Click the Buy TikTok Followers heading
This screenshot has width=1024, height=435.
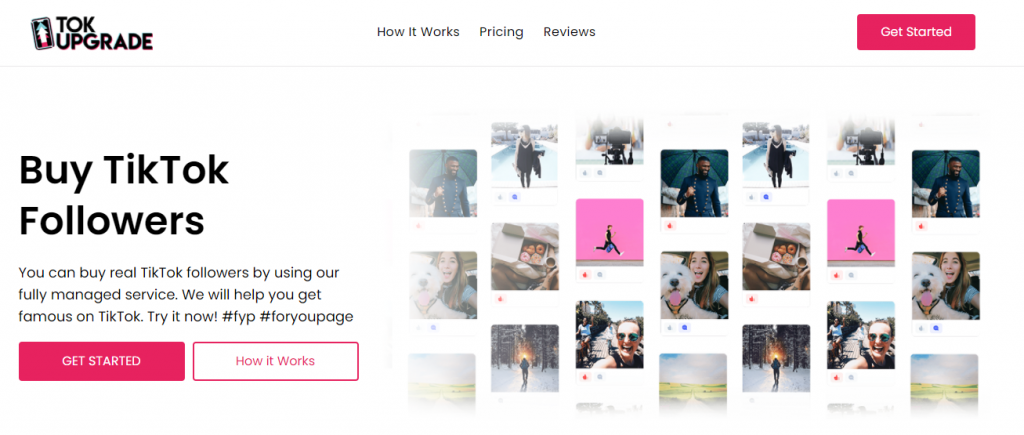[124, 195]
